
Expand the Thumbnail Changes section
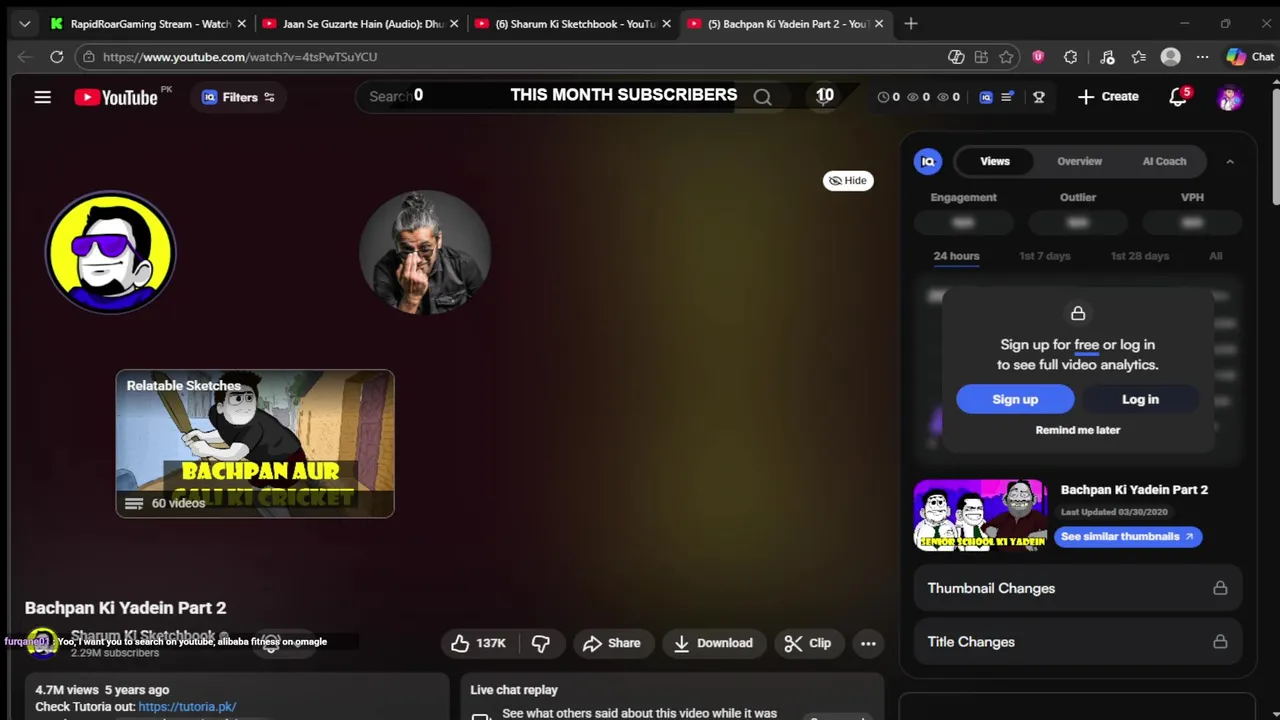click(x=1078, y=588)
